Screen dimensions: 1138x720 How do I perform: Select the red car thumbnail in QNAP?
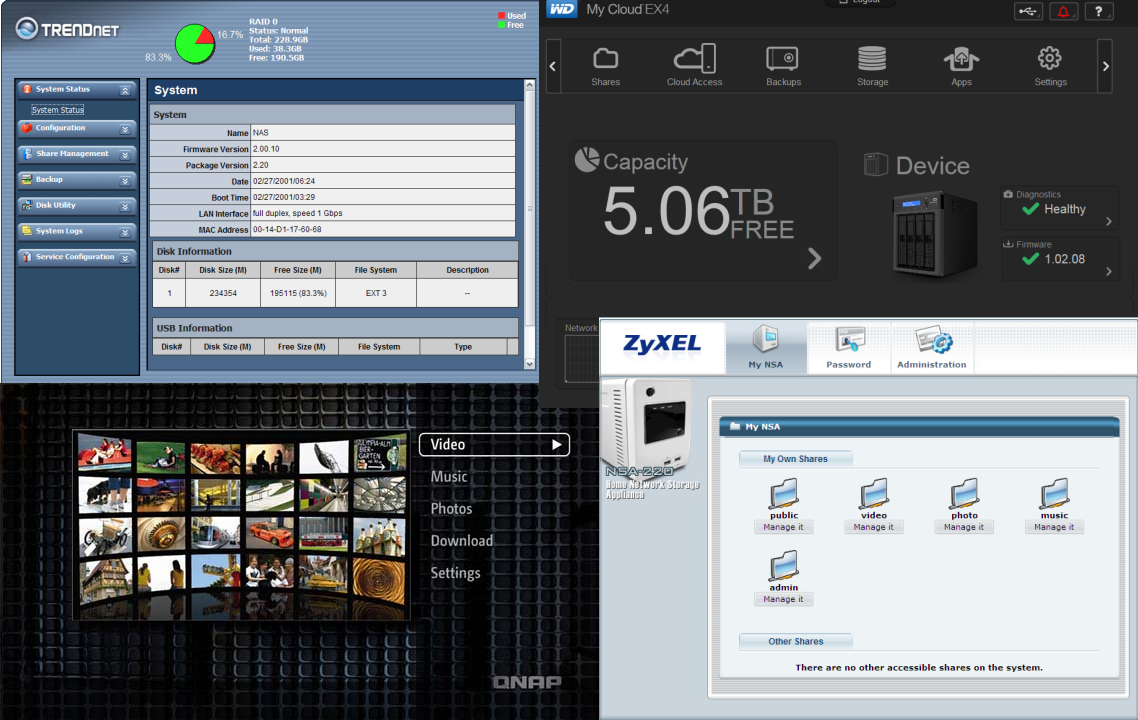270,533
